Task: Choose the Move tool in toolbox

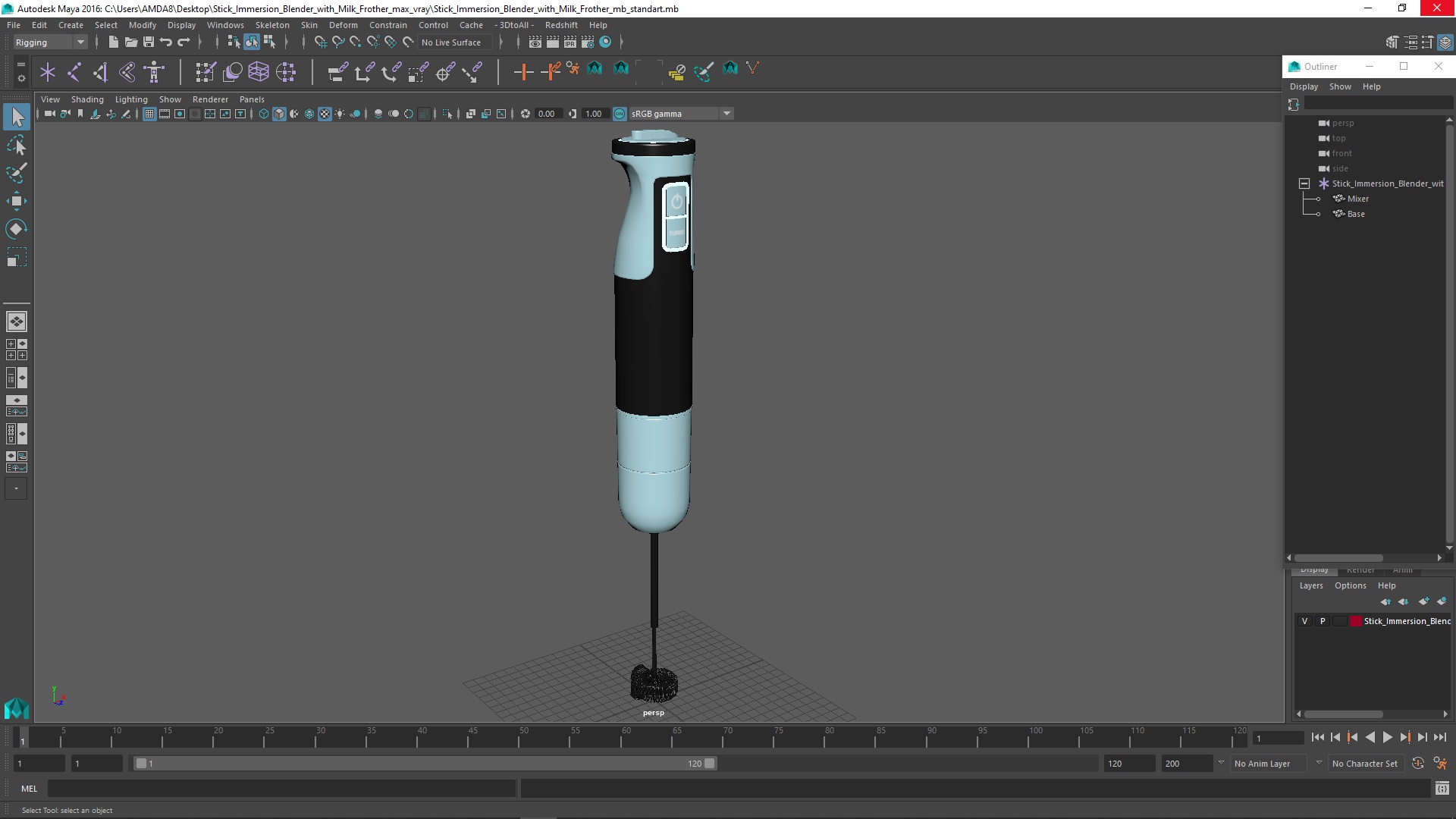Action: coord(17,201)
